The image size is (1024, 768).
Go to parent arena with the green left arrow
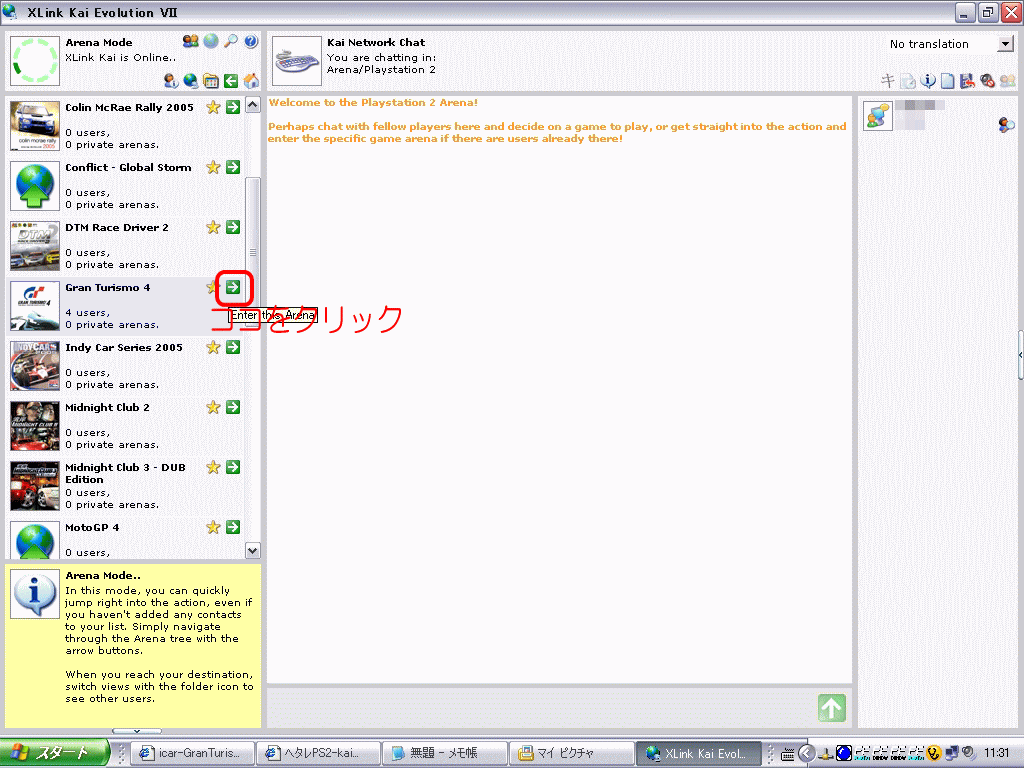click(231, 81)
